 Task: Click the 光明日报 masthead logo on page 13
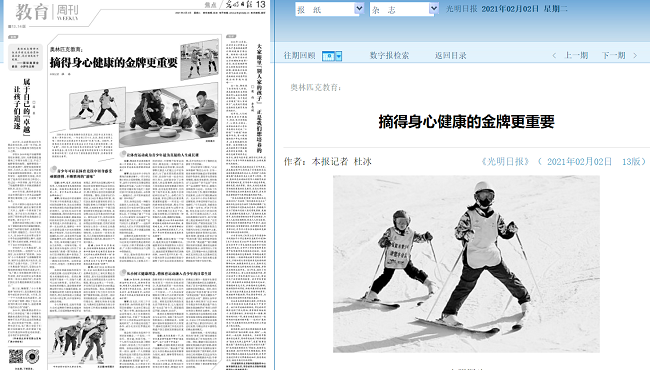239,5
